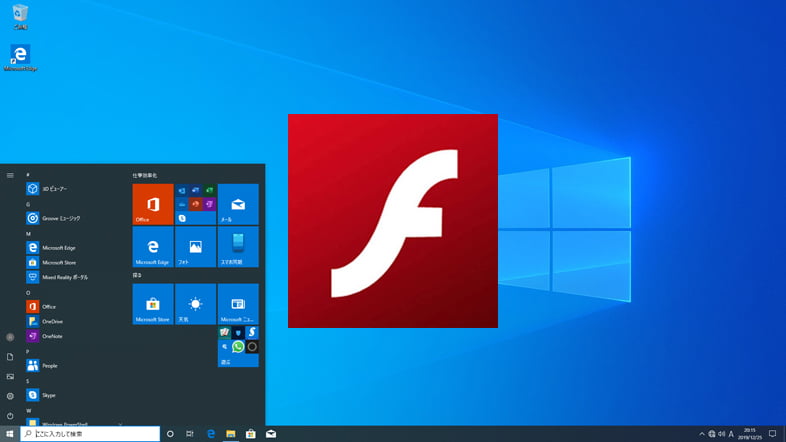Open the Photos tile

pos(195,247)
